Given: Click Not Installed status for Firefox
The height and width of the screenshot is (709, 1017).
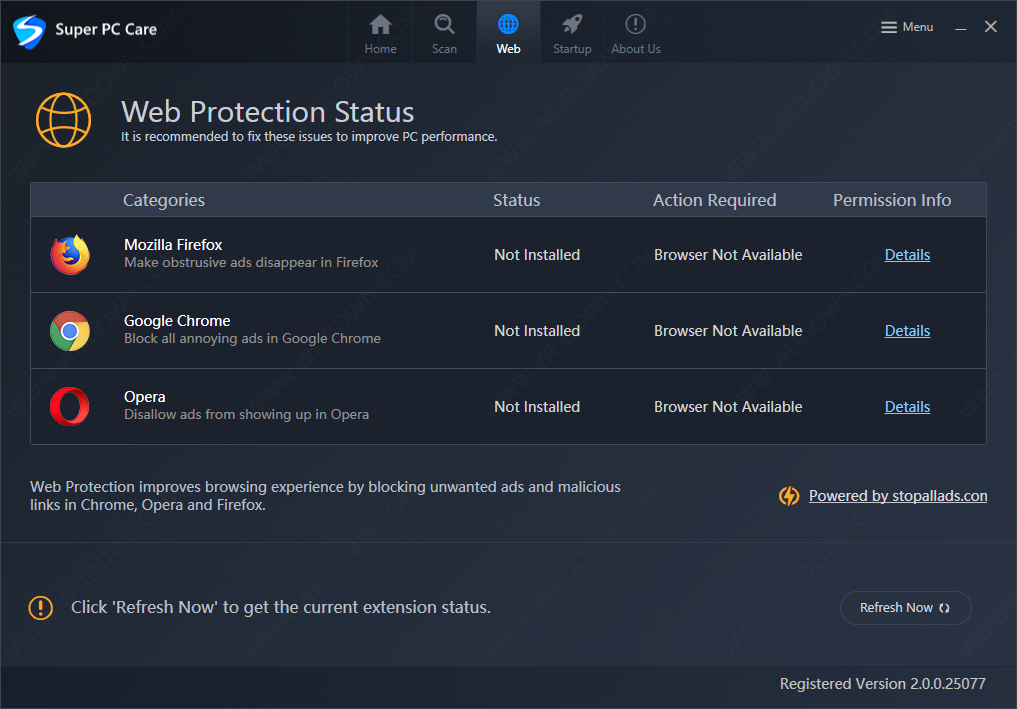Looking at the screenshot, I should (537, 255).
